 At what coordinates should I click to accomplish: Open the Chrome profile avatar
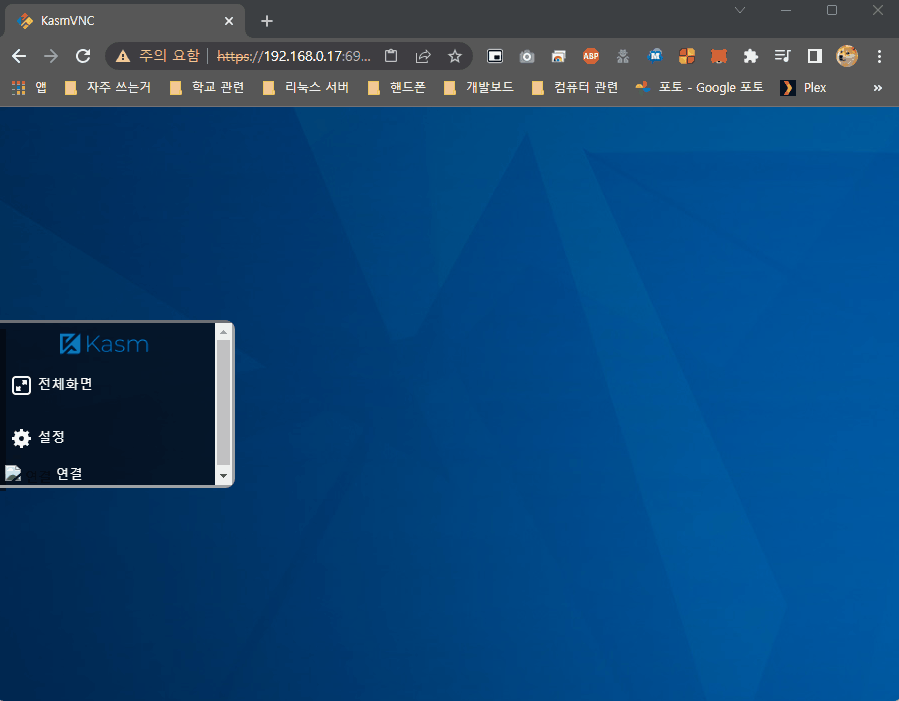(847, 56)
